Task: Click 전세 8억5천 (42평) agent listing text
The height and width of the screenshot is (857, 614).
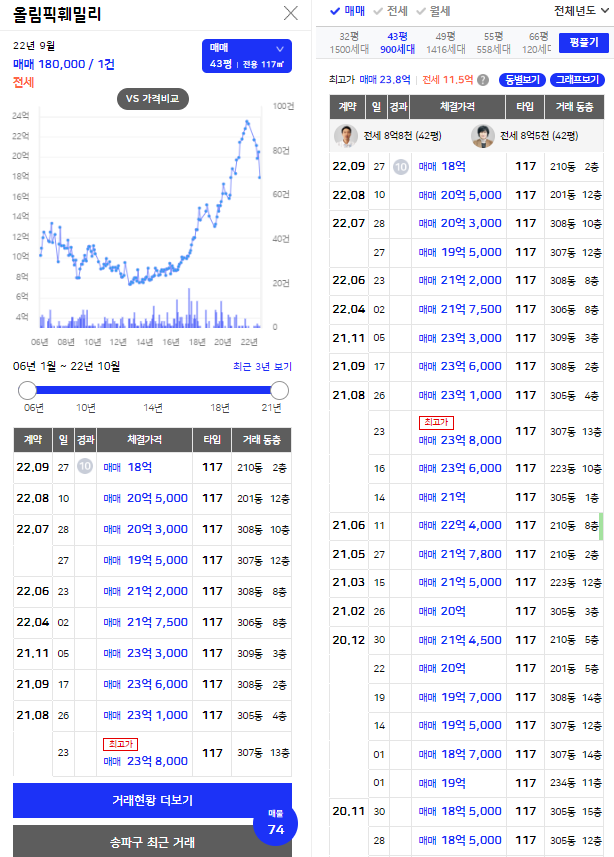Action: point(539,136)
